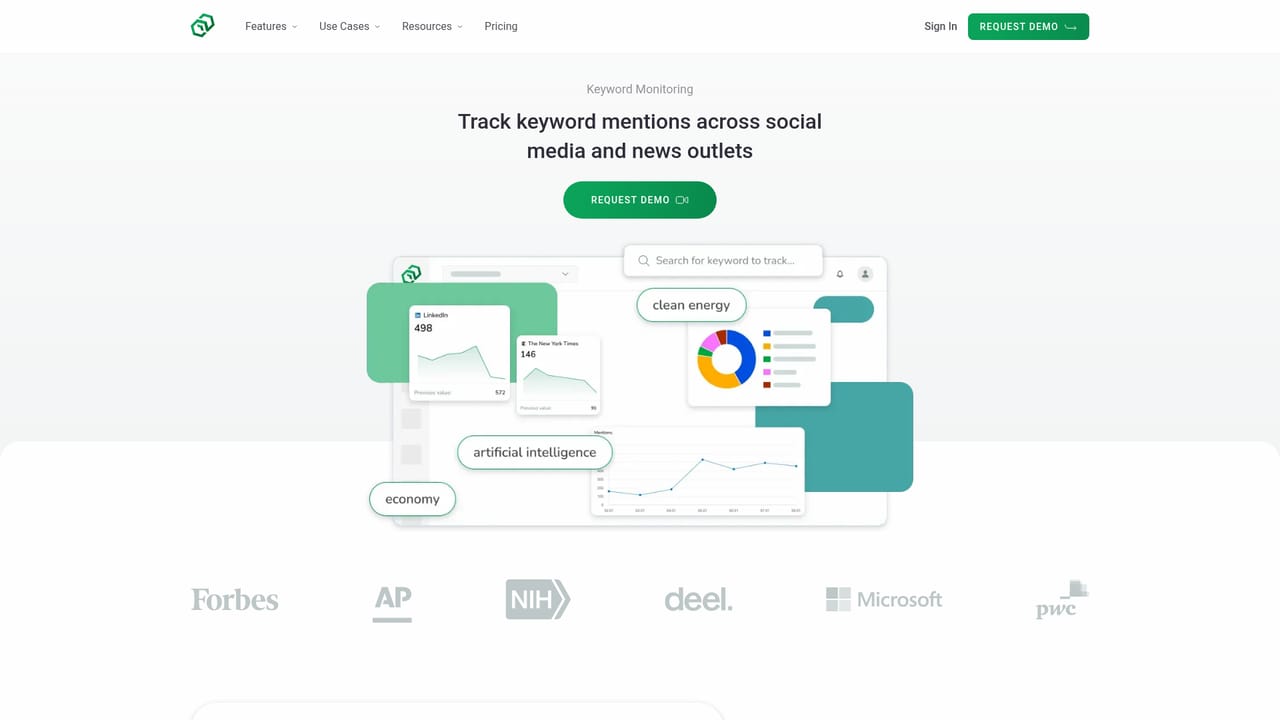Click the AP logo
The width and height of the screenshot is (1280, 720).
[x=392, y=603]
